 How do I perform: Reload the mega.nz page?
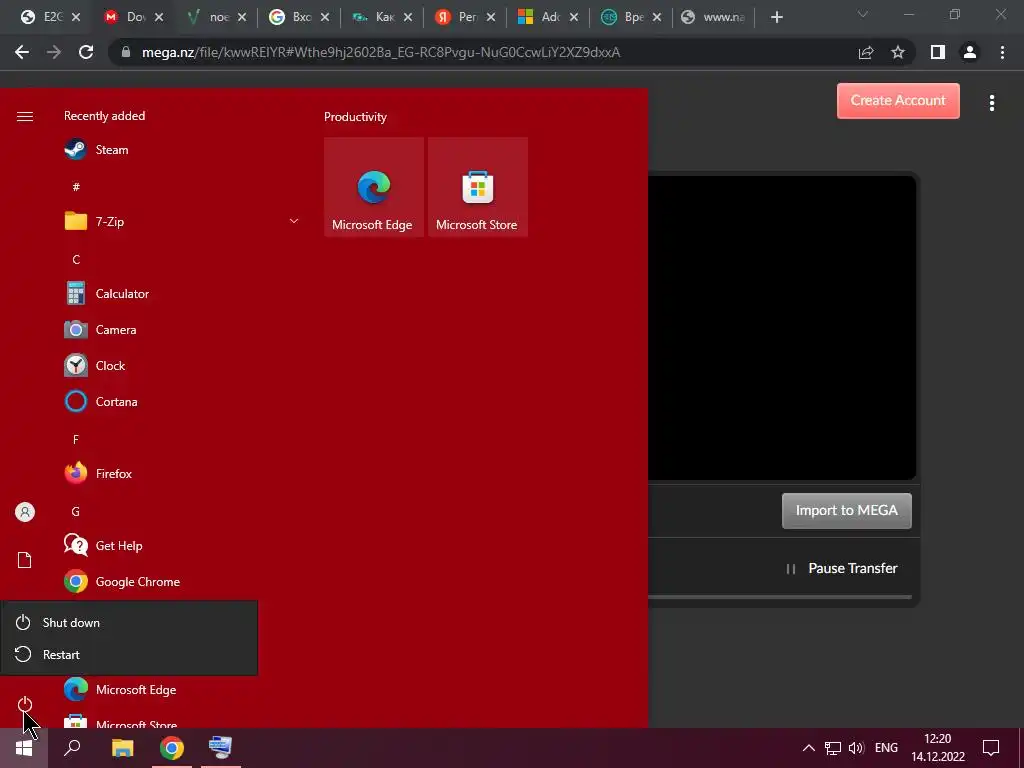click(x=86, y=52)
